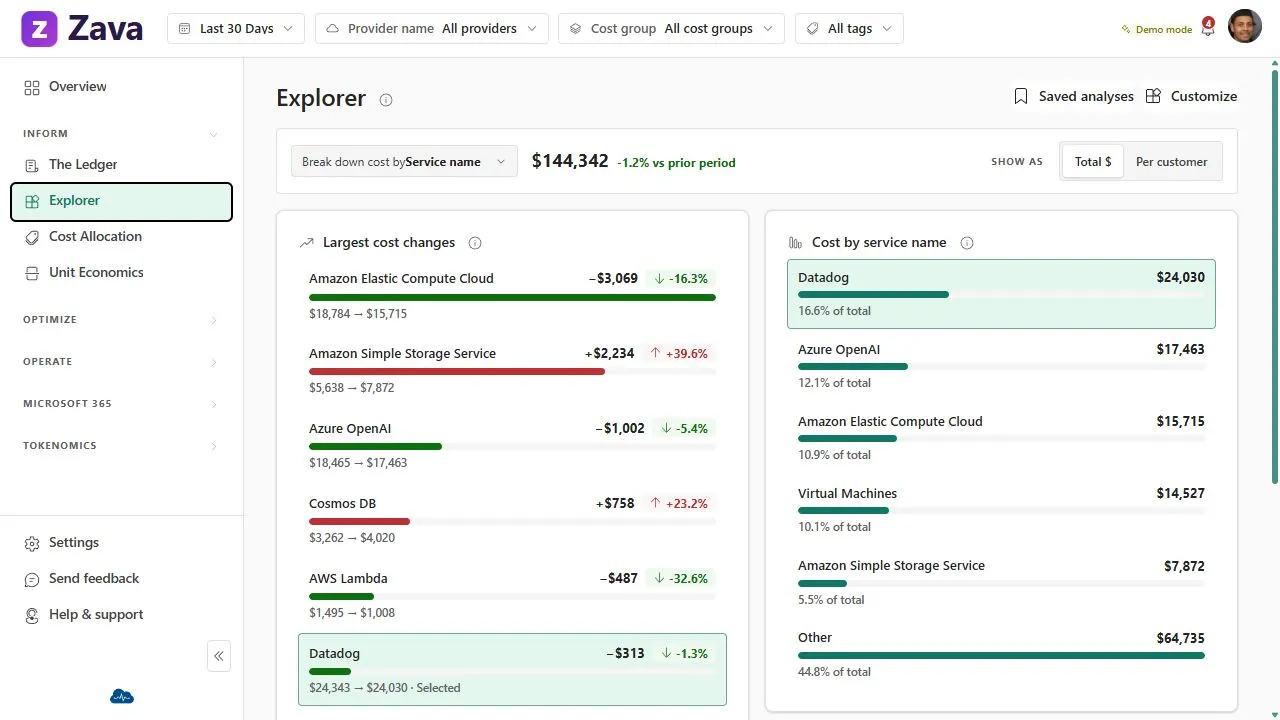The height and width of the screenshot is (720, 1280).
Task: Click the red Amazon Simple Storage Service change bar
Action: [457, 371]
